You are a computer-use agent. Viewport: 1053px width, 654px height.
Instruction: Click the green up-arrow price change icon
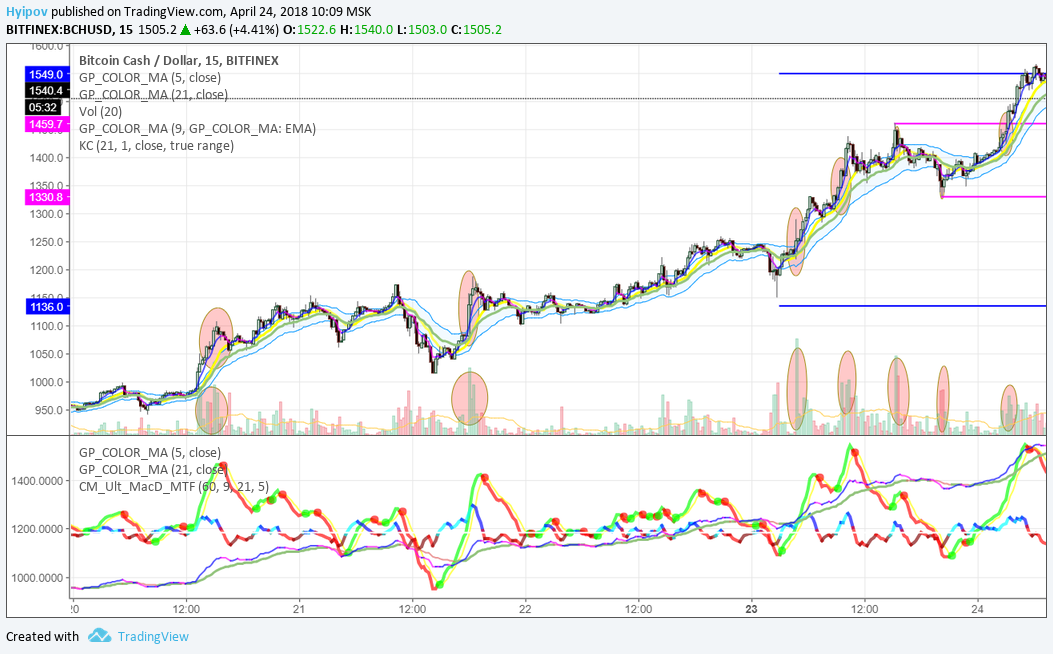coord(185,30)
